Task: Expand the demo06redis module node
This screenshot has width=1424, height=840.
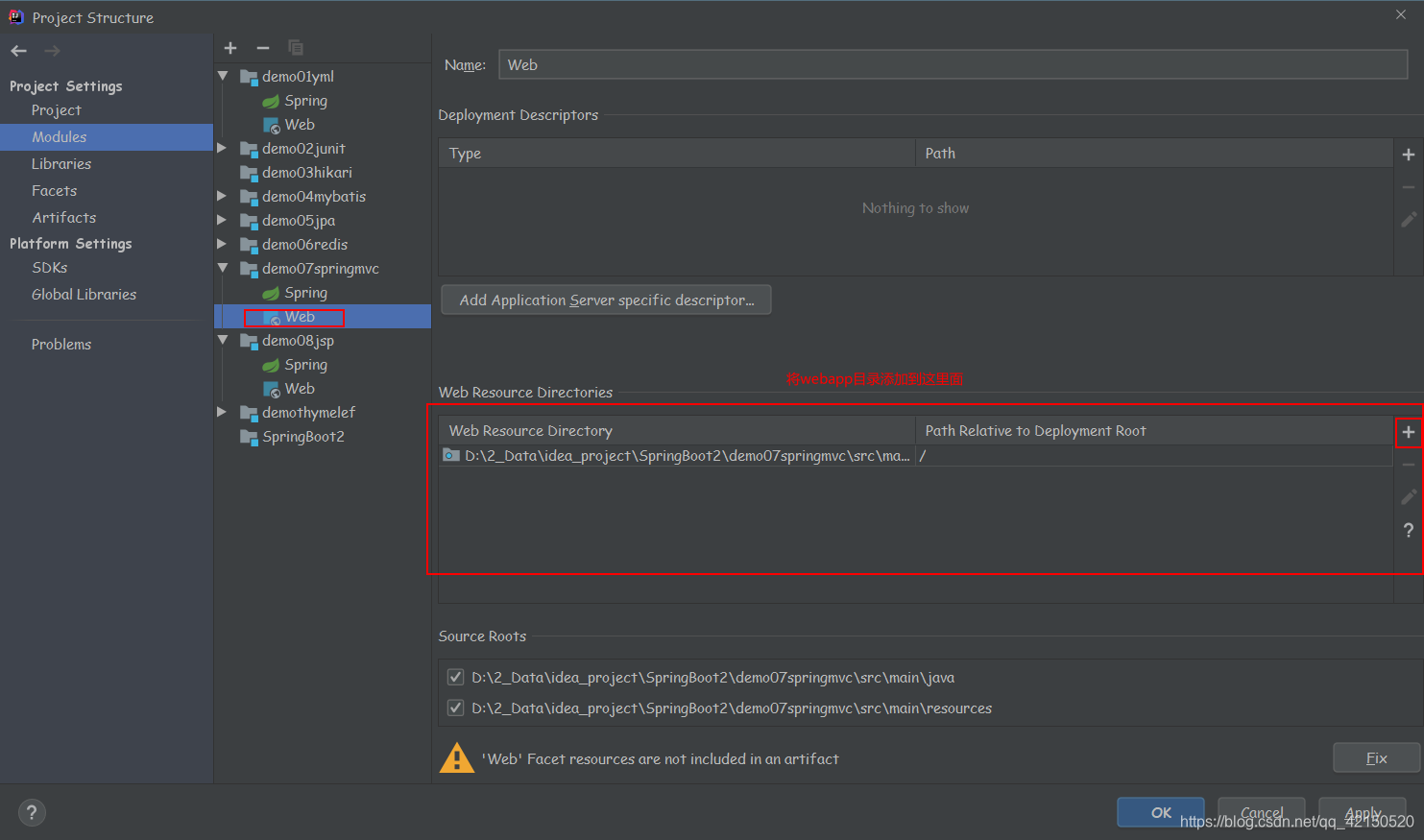Action: tap(223, 244)
